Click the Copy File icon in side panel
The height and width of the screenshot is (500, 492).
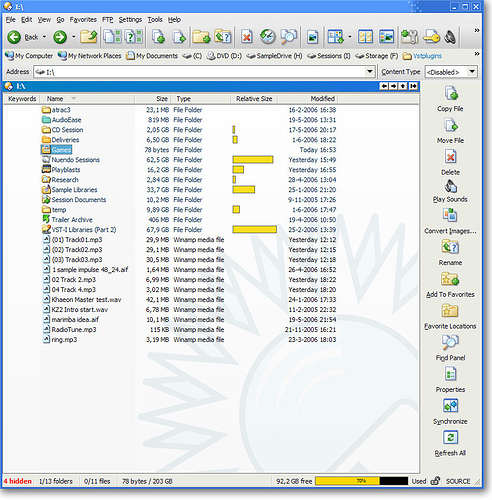(451, 93)
